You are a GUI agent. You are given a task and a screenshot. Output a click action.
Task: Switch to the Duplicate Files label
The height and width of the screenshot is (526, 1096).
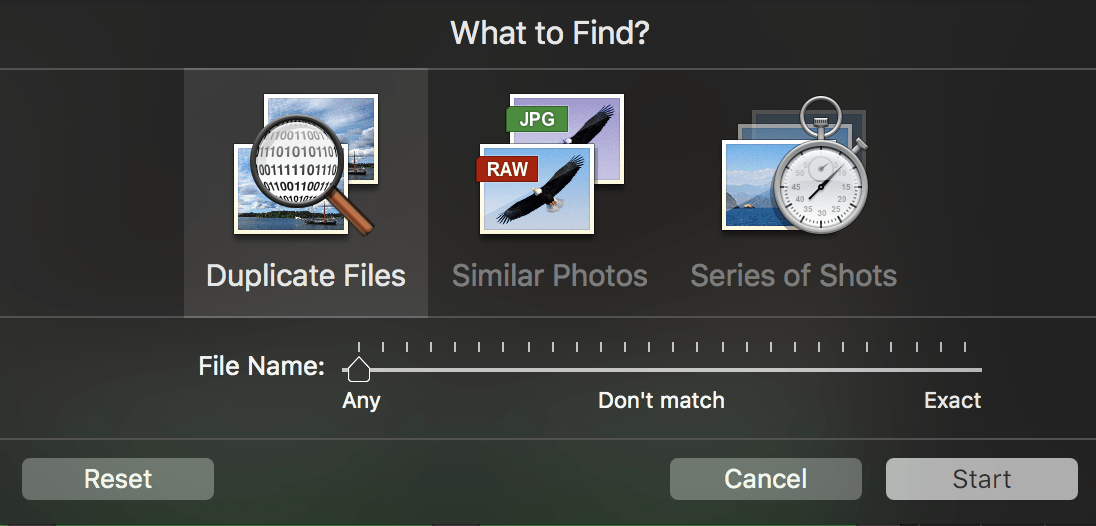[306, 276]
